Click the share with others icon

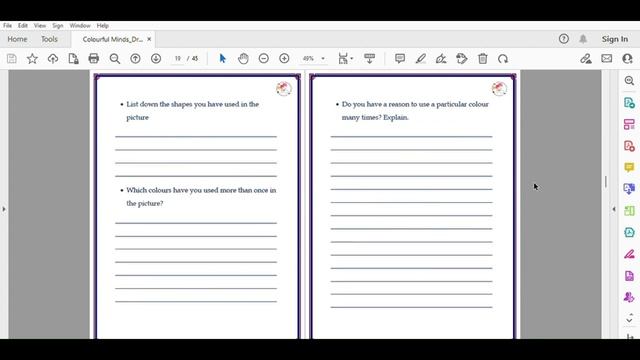pyautogui.click(x=627, y=59)
